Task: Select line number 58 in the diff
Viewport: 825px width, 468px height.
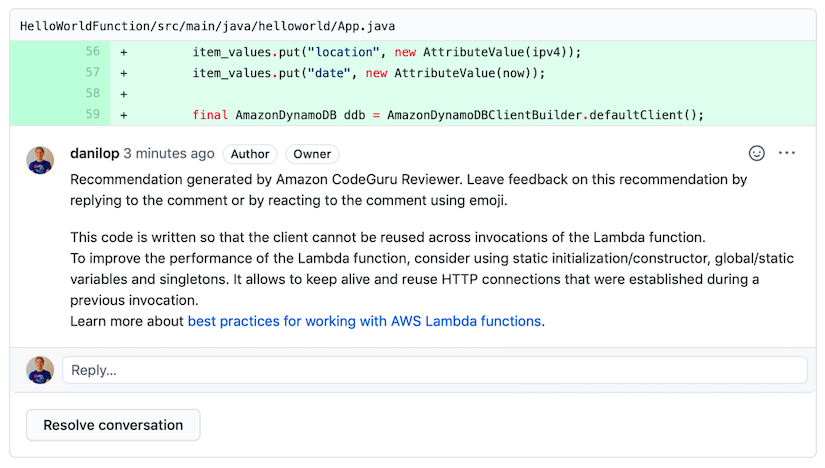Action: tap(93, 93)
